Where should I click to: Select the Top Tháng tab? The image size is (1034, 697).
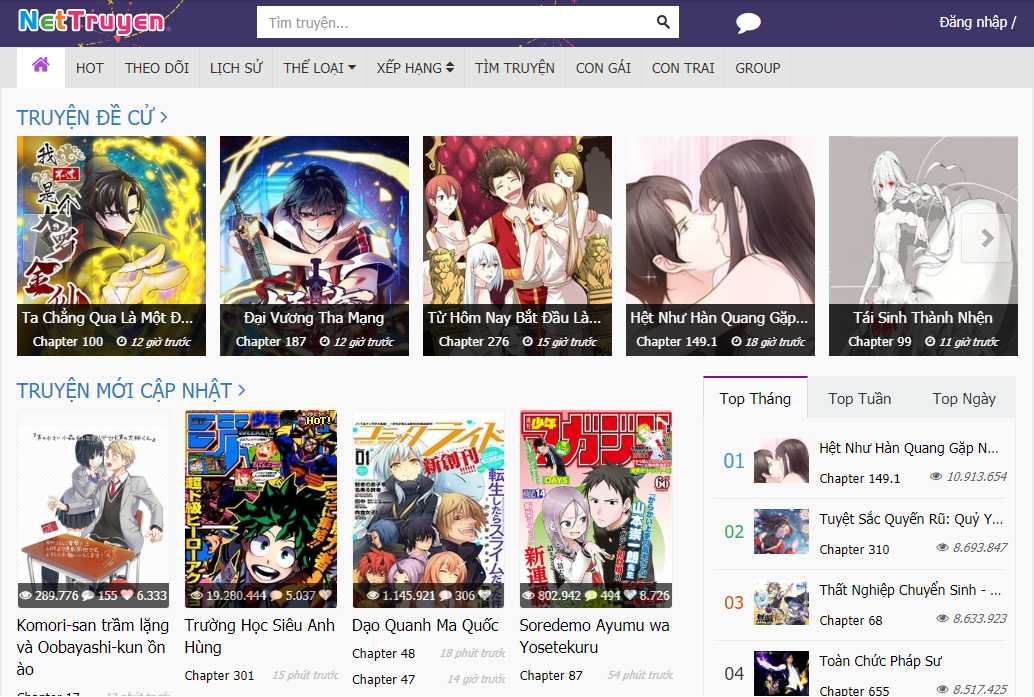tap(755, 398)
